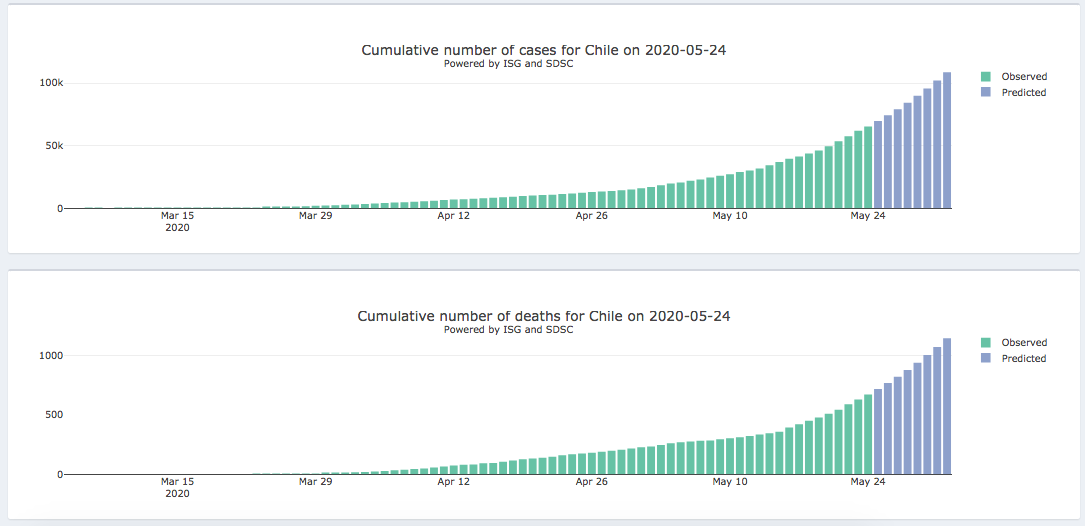Click green Observed color swatch in cases legend
The width and height of the screenshot is (1085, 526).
pos(986,77)
